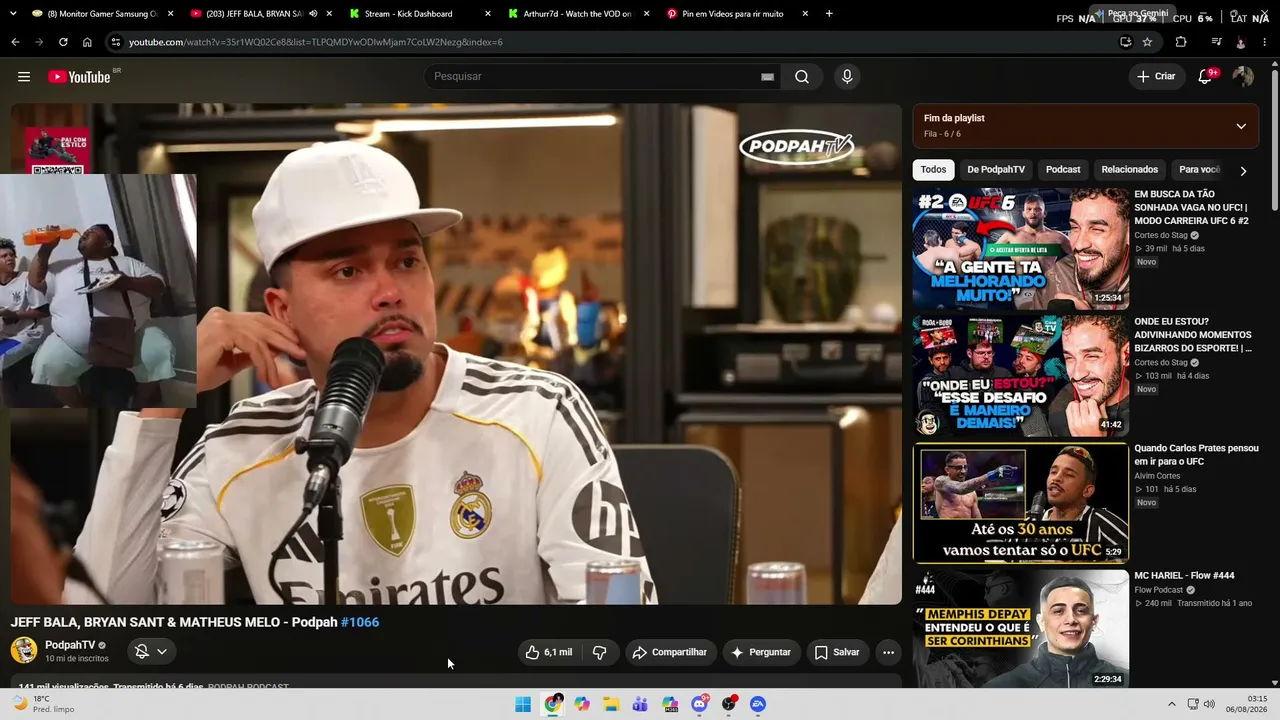Image resolution: width=1280 pixels, height=720 pixels.
Task: Open a new browser tab
Action: pos(829,14)
